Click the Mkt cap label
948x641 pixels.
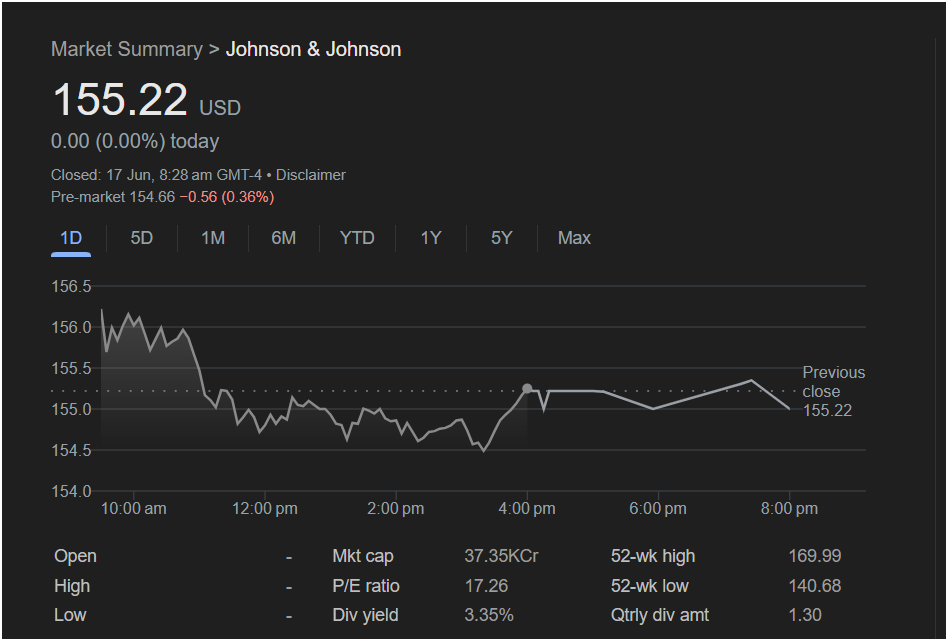pos(363,556)
